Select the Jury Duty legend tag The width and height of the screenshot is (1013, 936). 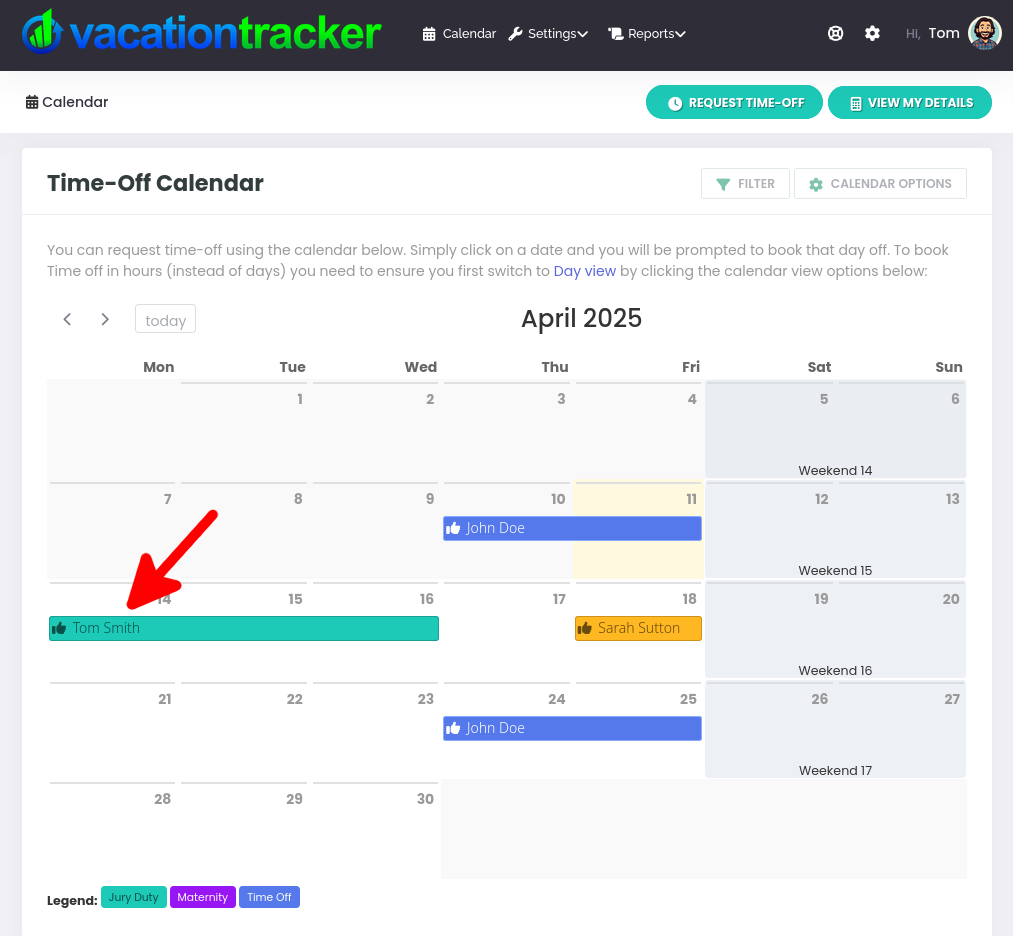tap(134, 897)
